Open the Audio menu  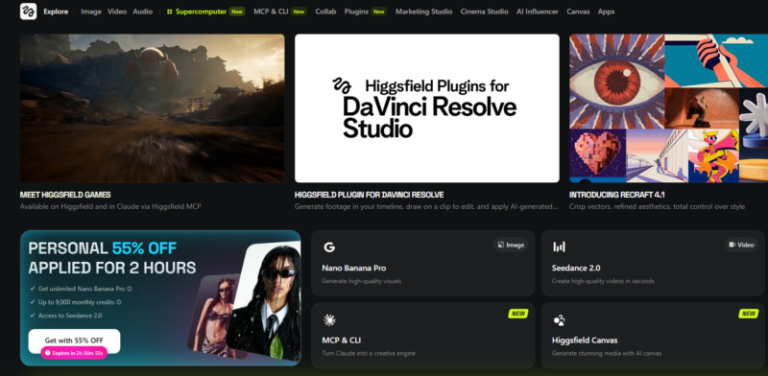(143, 12)
